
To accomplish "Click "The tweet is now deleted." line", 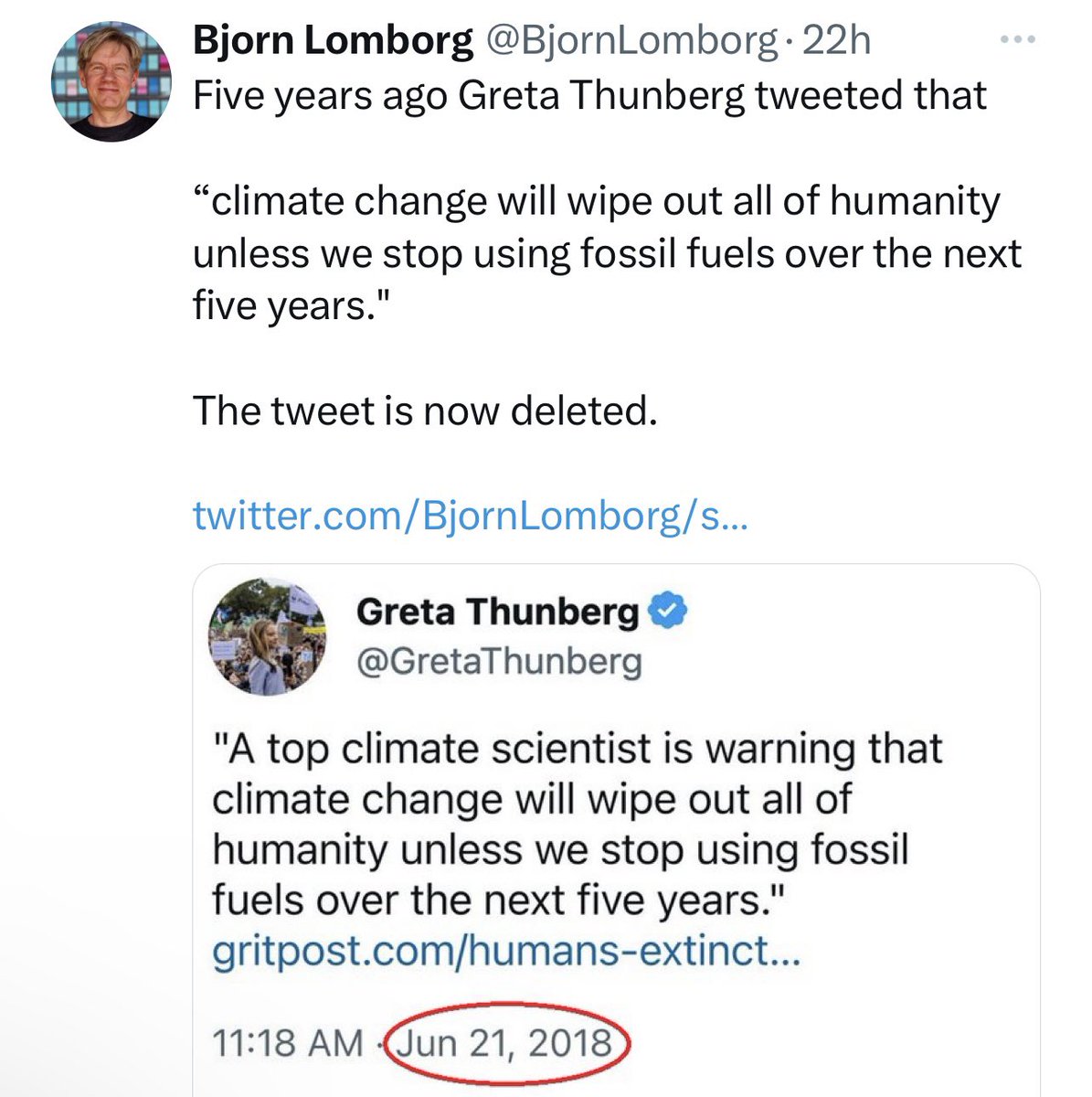I will (425, 411).
